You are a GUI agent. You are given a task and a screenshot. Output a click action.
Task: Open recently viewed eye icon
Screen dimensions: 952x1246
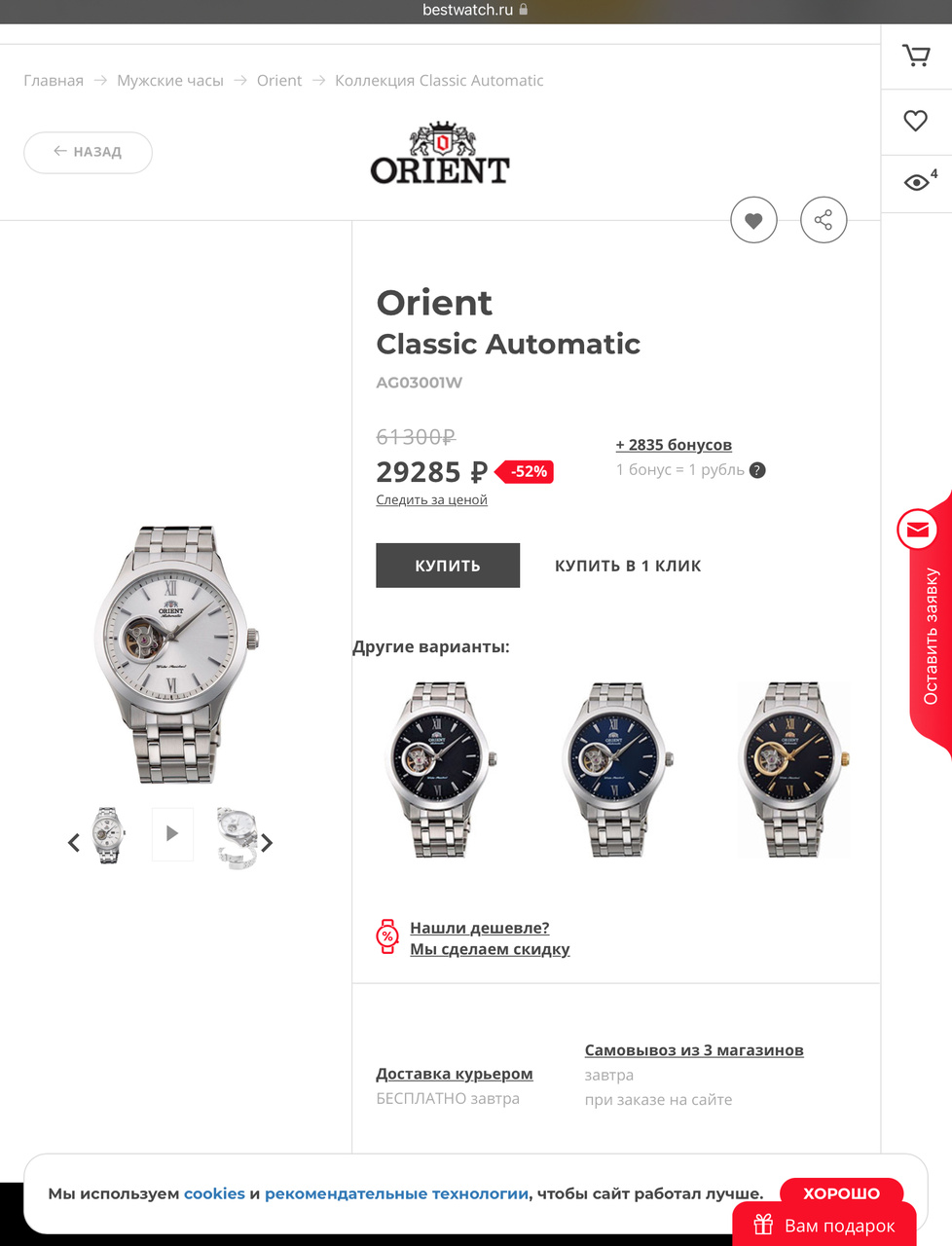(x=917, y=182)
